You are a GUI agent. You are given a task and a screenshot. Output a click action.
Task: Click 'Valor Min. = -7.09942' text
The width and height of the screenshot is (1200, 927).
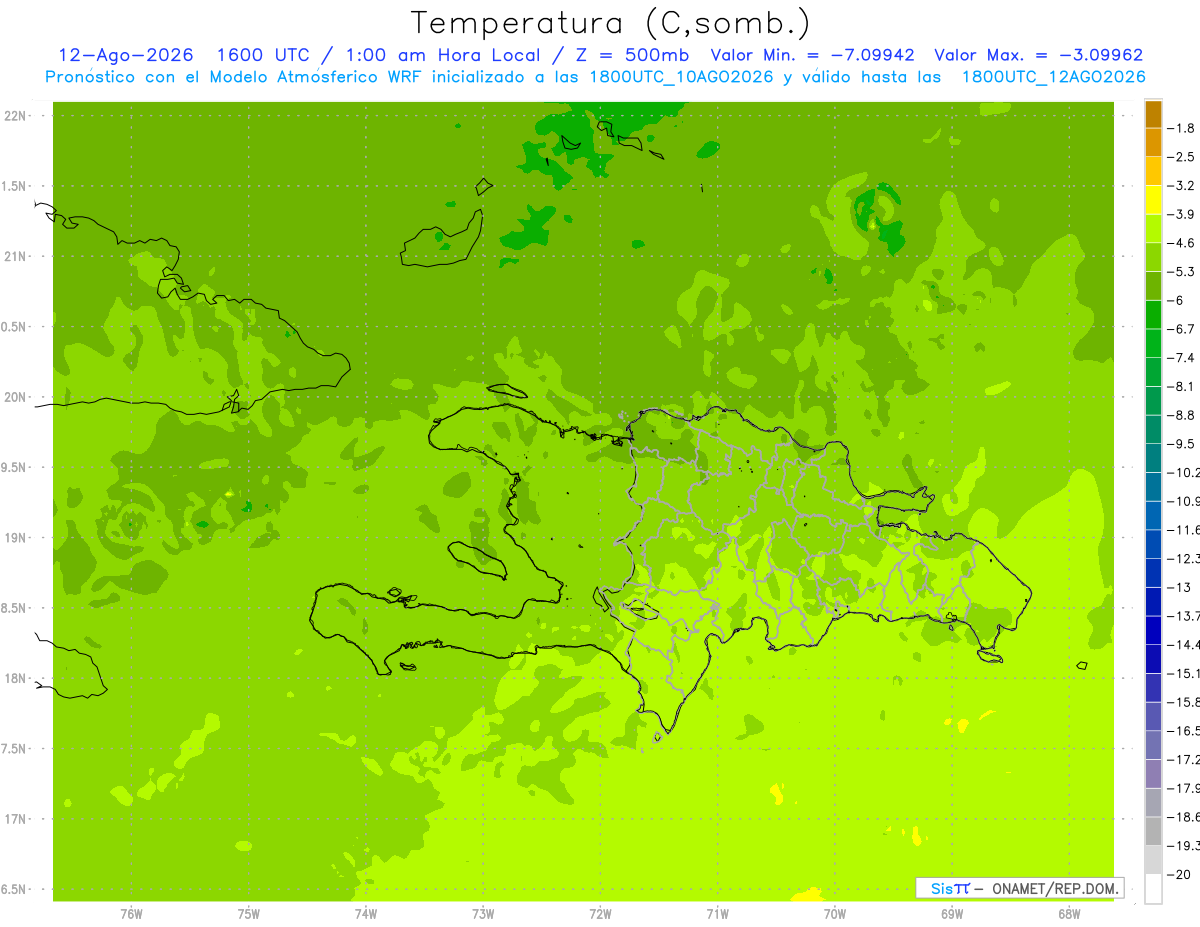tap(814, 55)
